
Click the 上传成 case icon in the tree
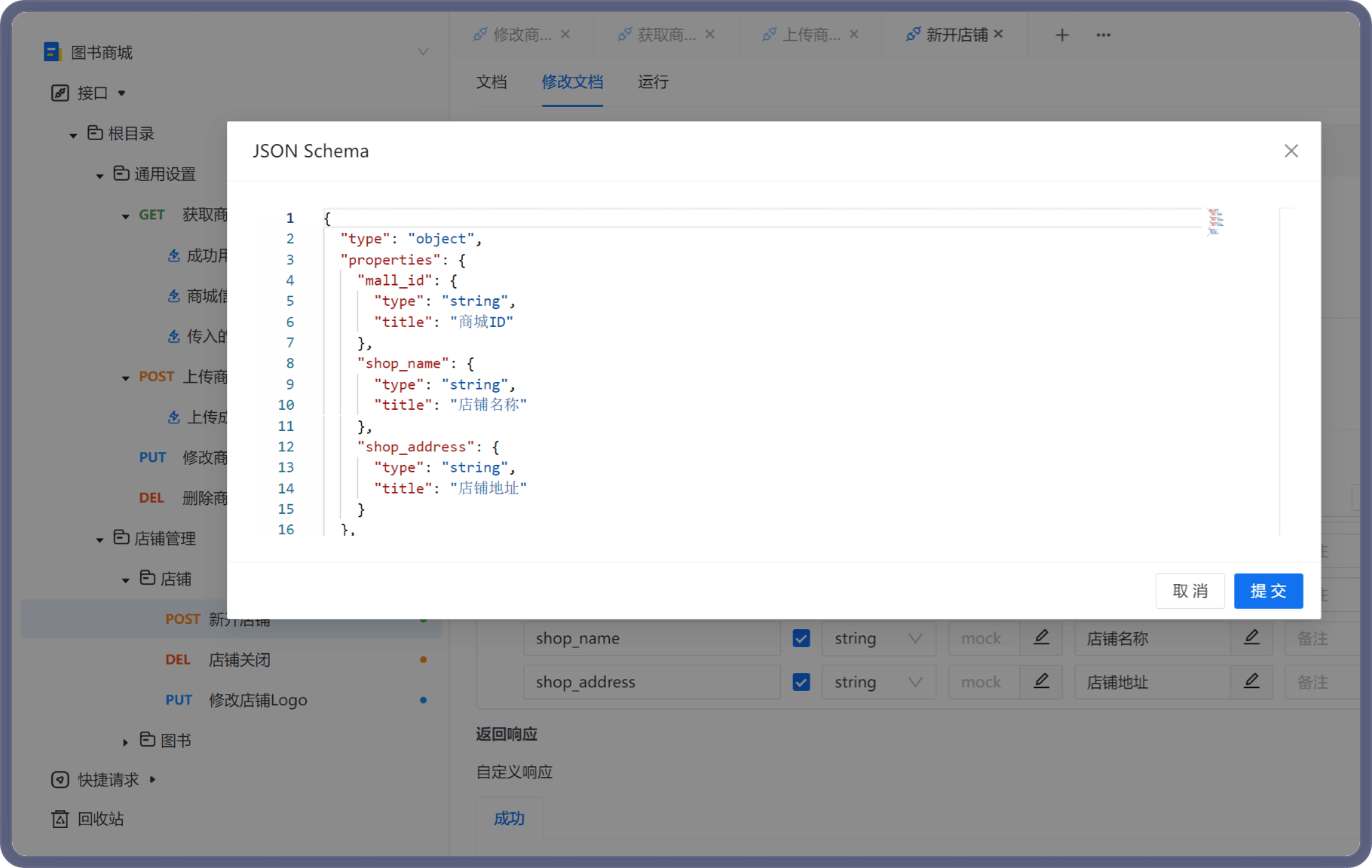pyautogui.click(x=173, y=417)
